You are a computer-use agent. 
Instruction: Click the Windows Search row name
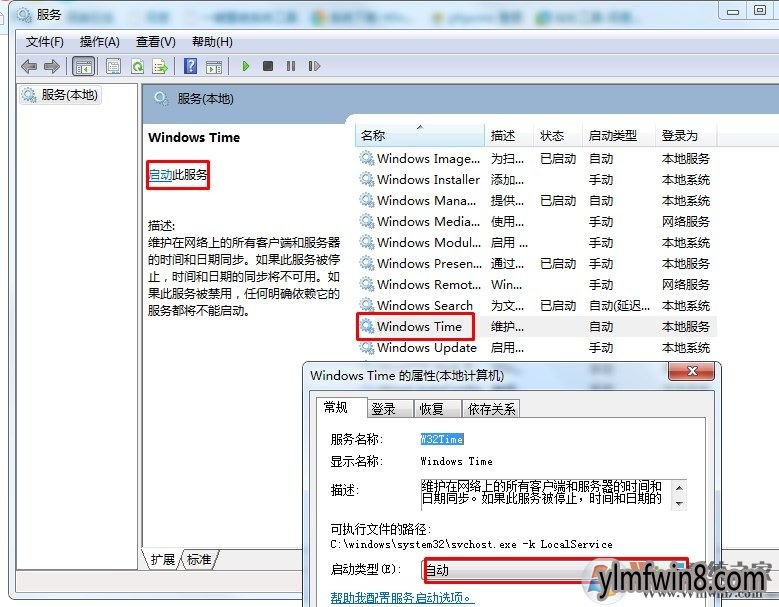[425, 305]
